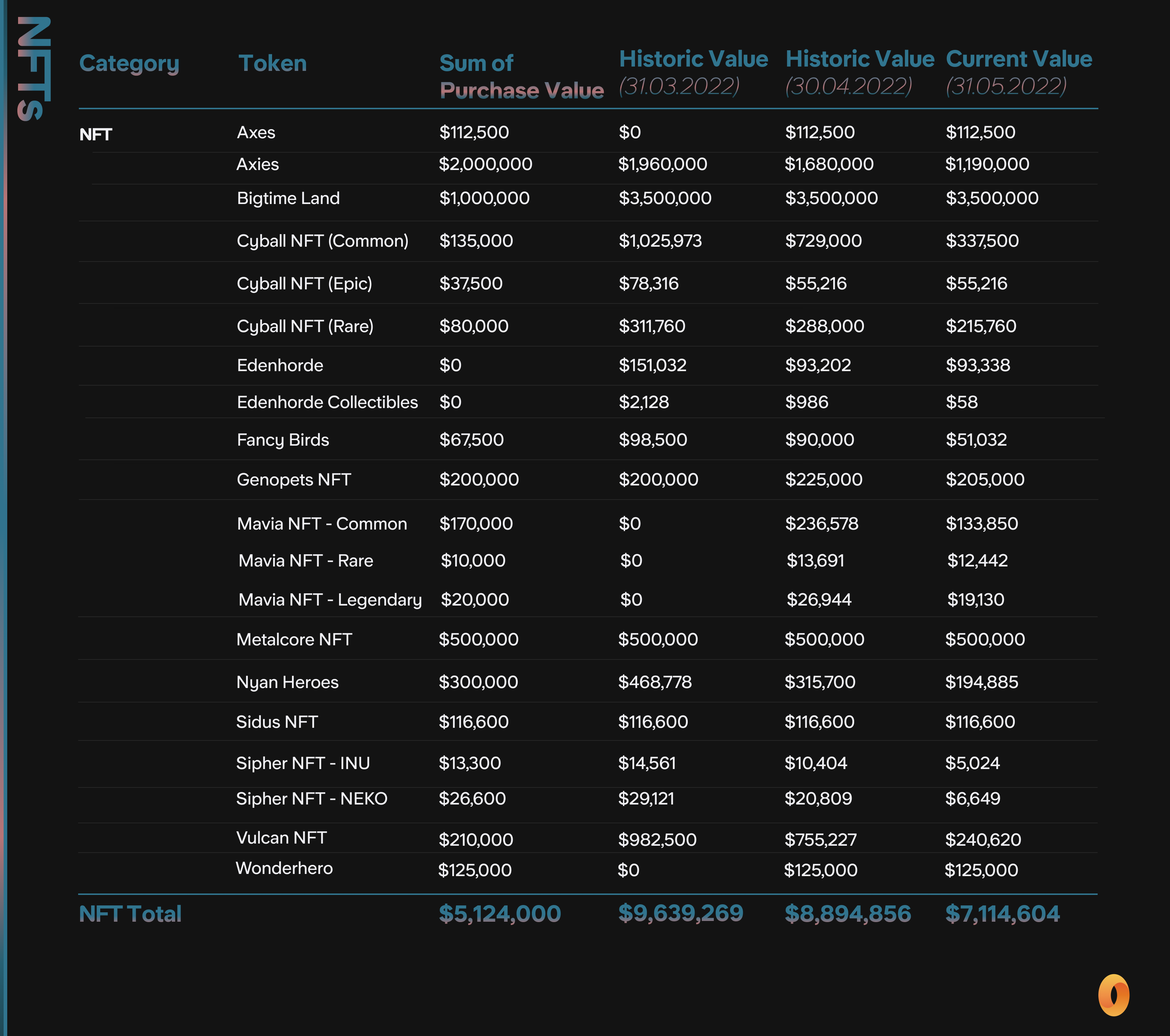Select the Genopets NFT token name
The image size is (1170, 1036).
294,480
